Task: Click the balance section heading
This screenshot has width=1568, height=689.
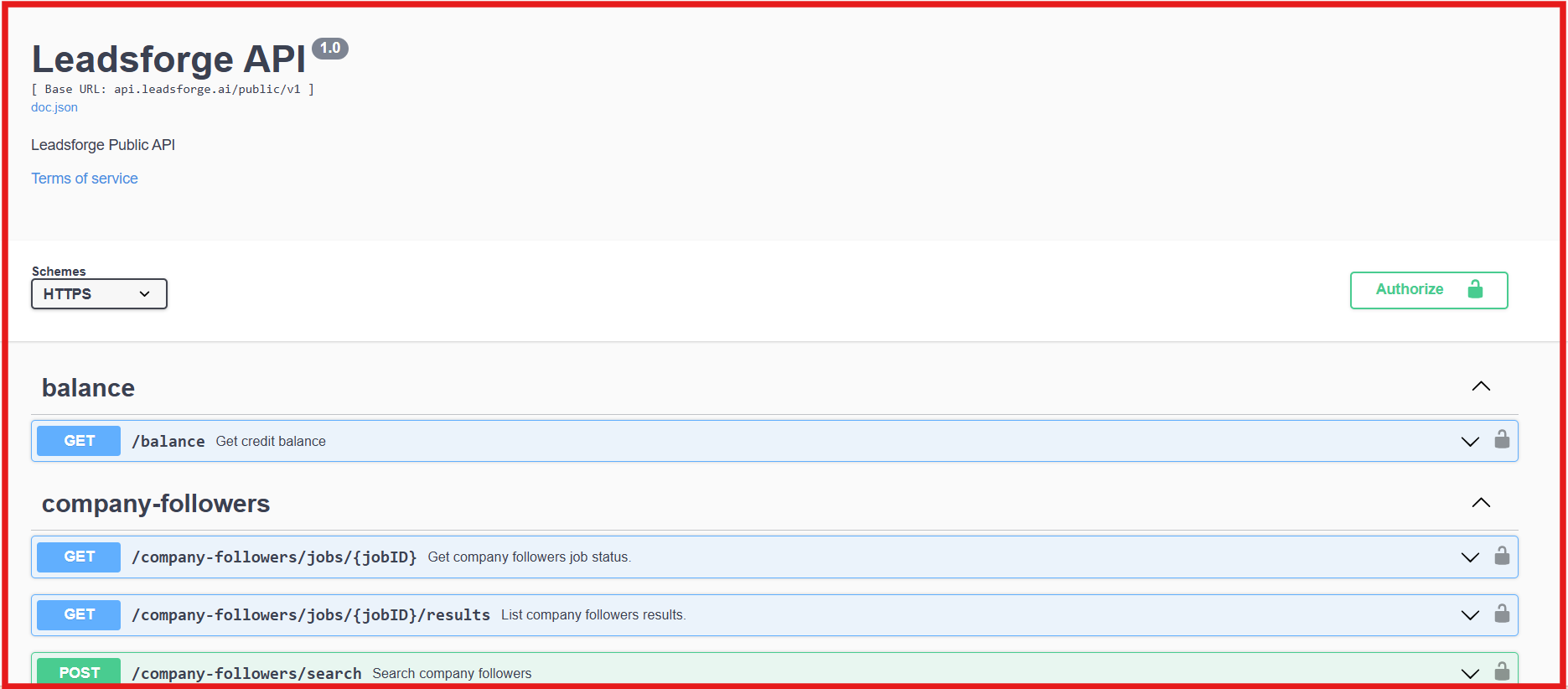Action: point(88,388)
